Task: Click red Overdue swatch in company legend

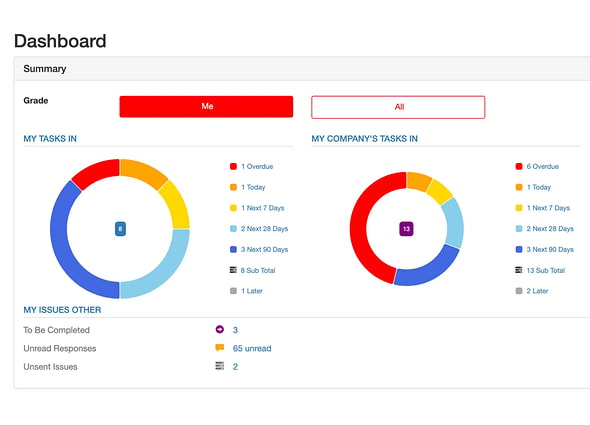Action: 519,166
